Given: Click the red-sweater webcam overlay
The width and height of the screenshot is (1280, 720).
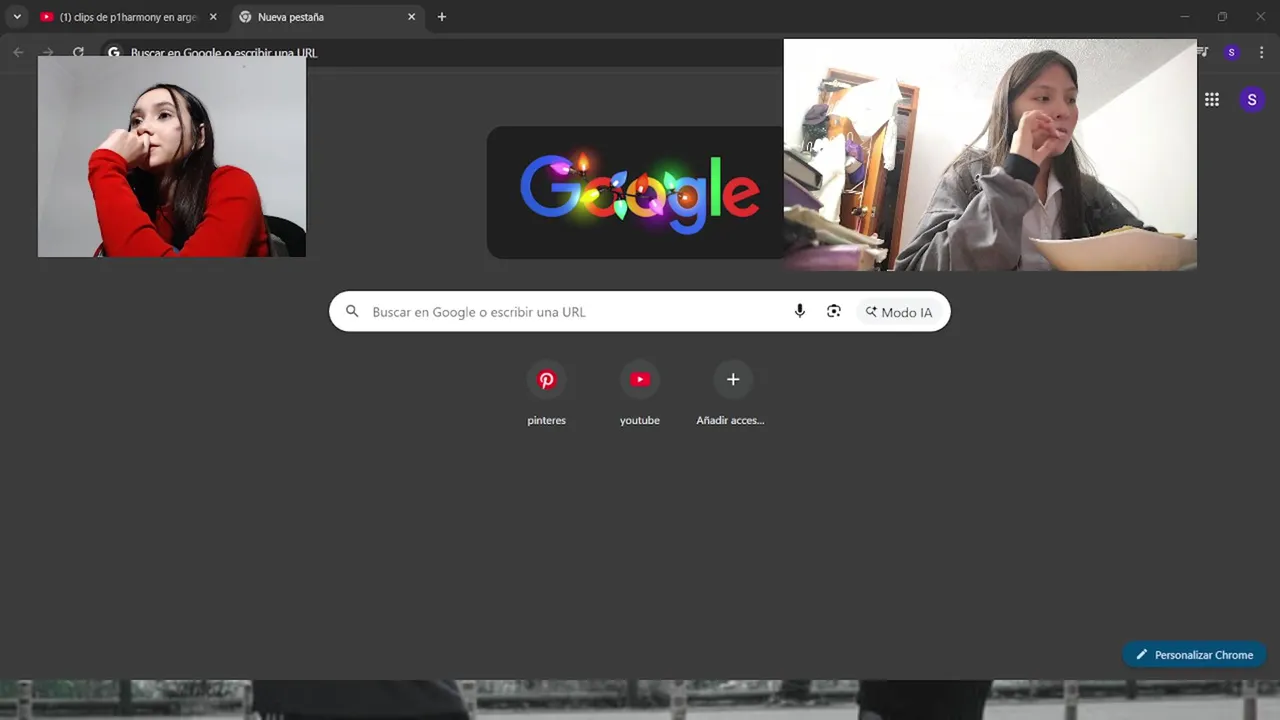Looking at the screenshot, I should tap(172, 157).
